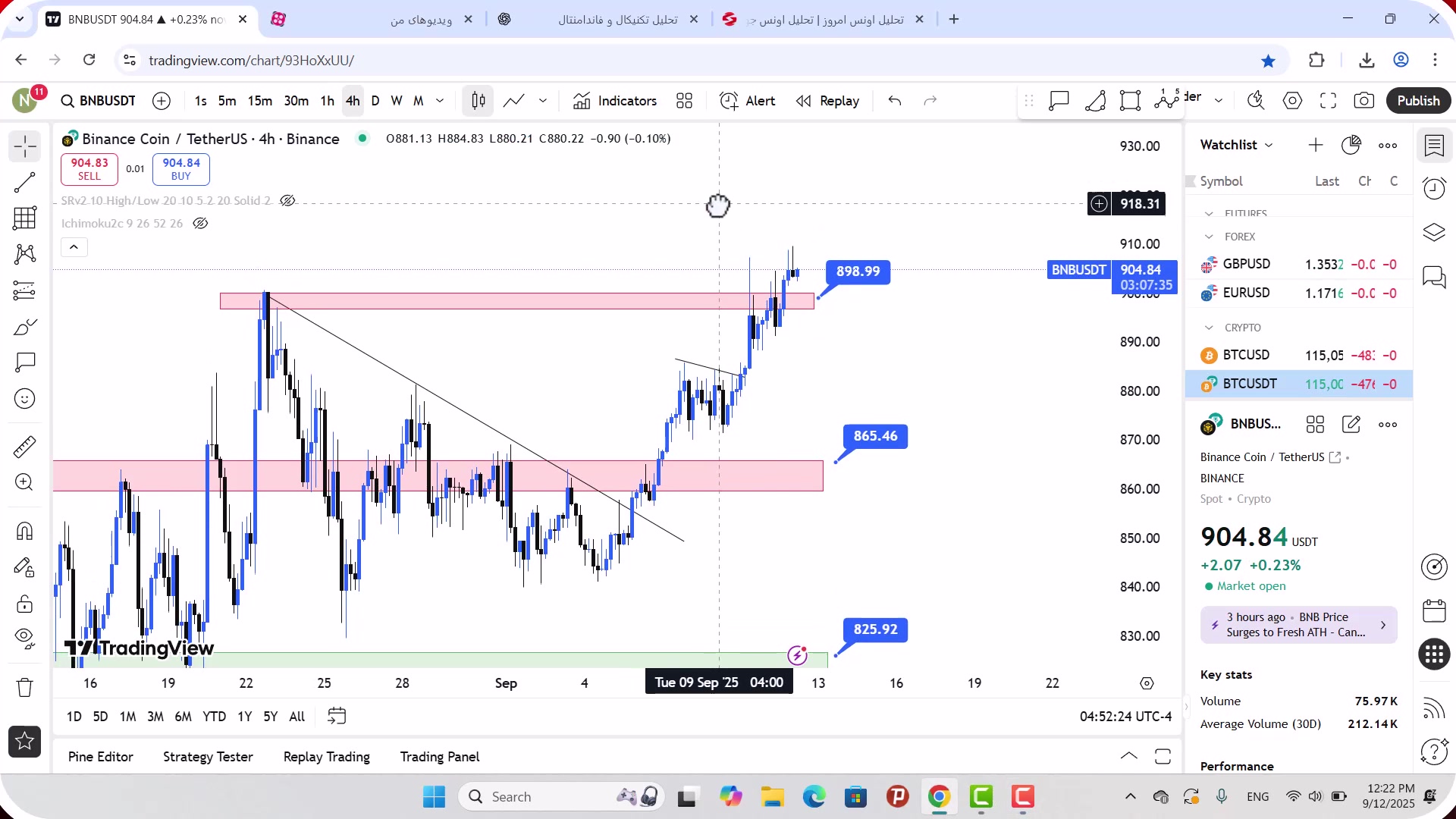Open the Strategy Tester tab
This screenshot has width=1456, height=819.
[x=208, y=757]
